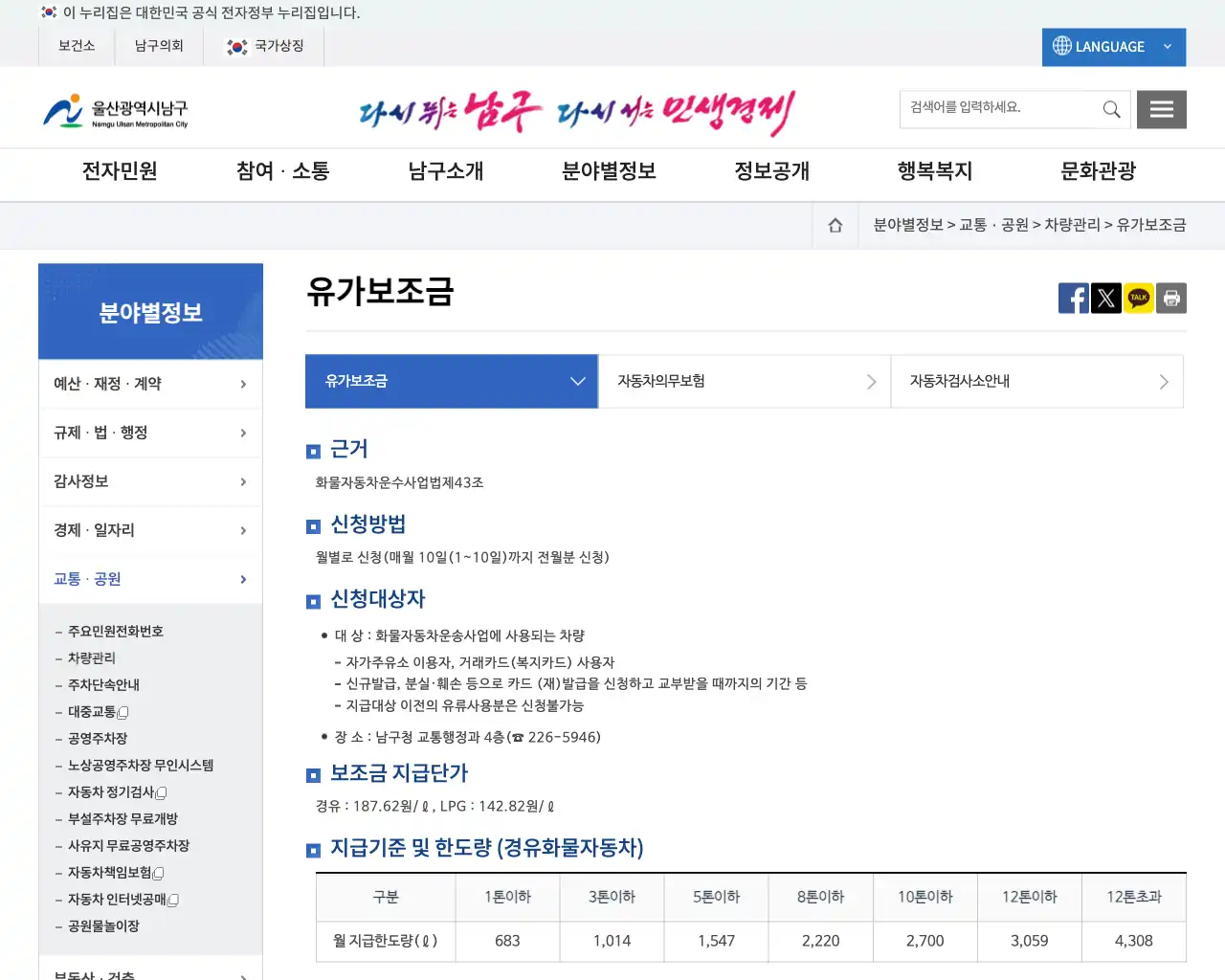The height and width of the screenshot is (980, 1225).
Task: Click the 남구의회 top link
Action: (159, 46)
